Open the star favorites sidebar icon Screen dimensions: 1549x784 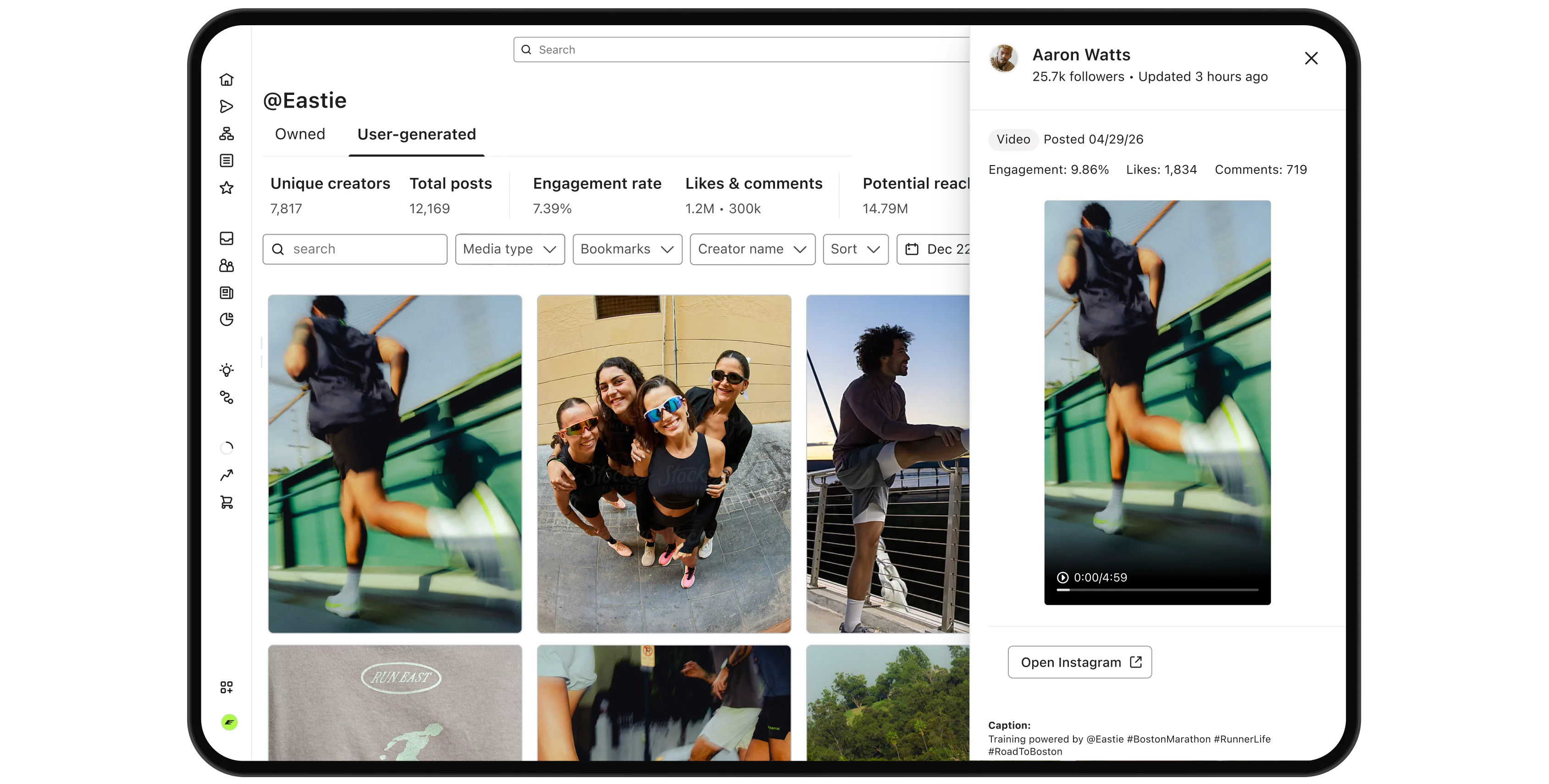point(226,188)
